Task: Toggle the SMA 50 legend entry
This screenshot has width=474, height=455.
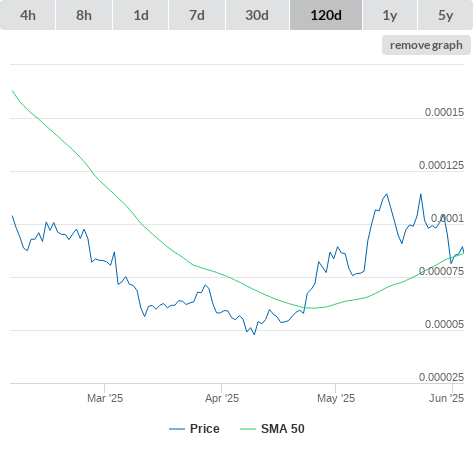Action: click(272, 429)
